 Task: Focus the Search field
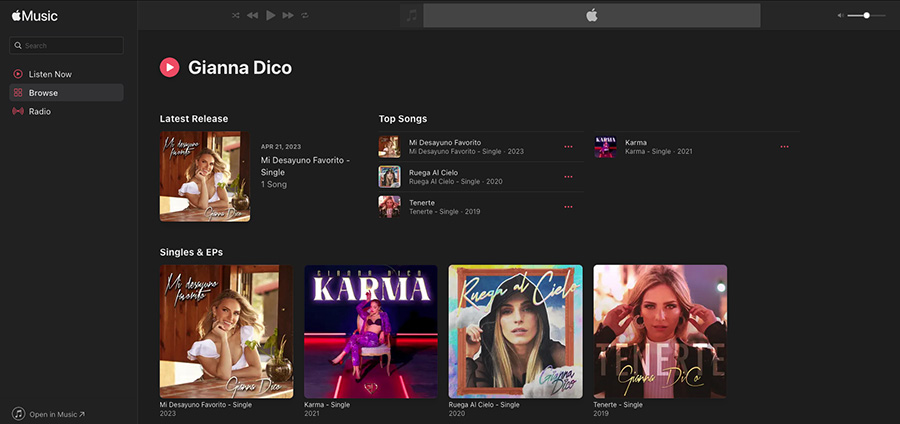[x=67, y=45]
